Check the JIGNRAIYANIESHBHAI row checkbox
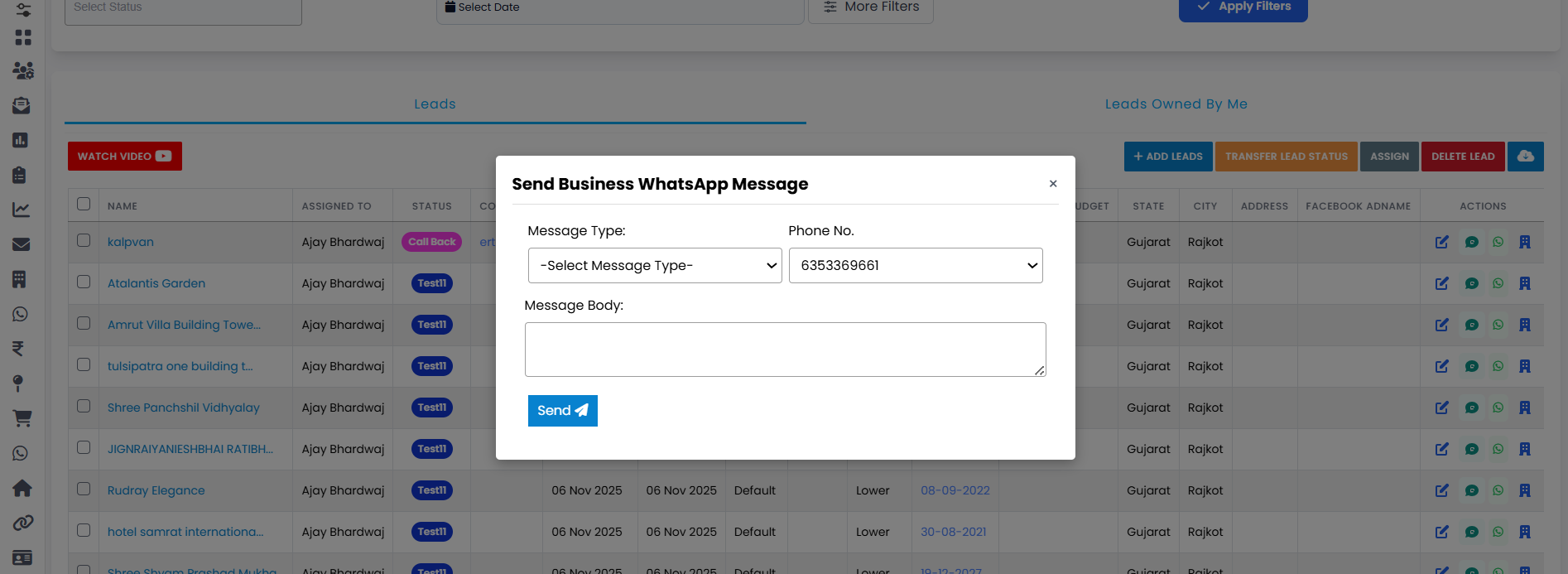This screenshot has width=1568, height=574. coord(84,447)
